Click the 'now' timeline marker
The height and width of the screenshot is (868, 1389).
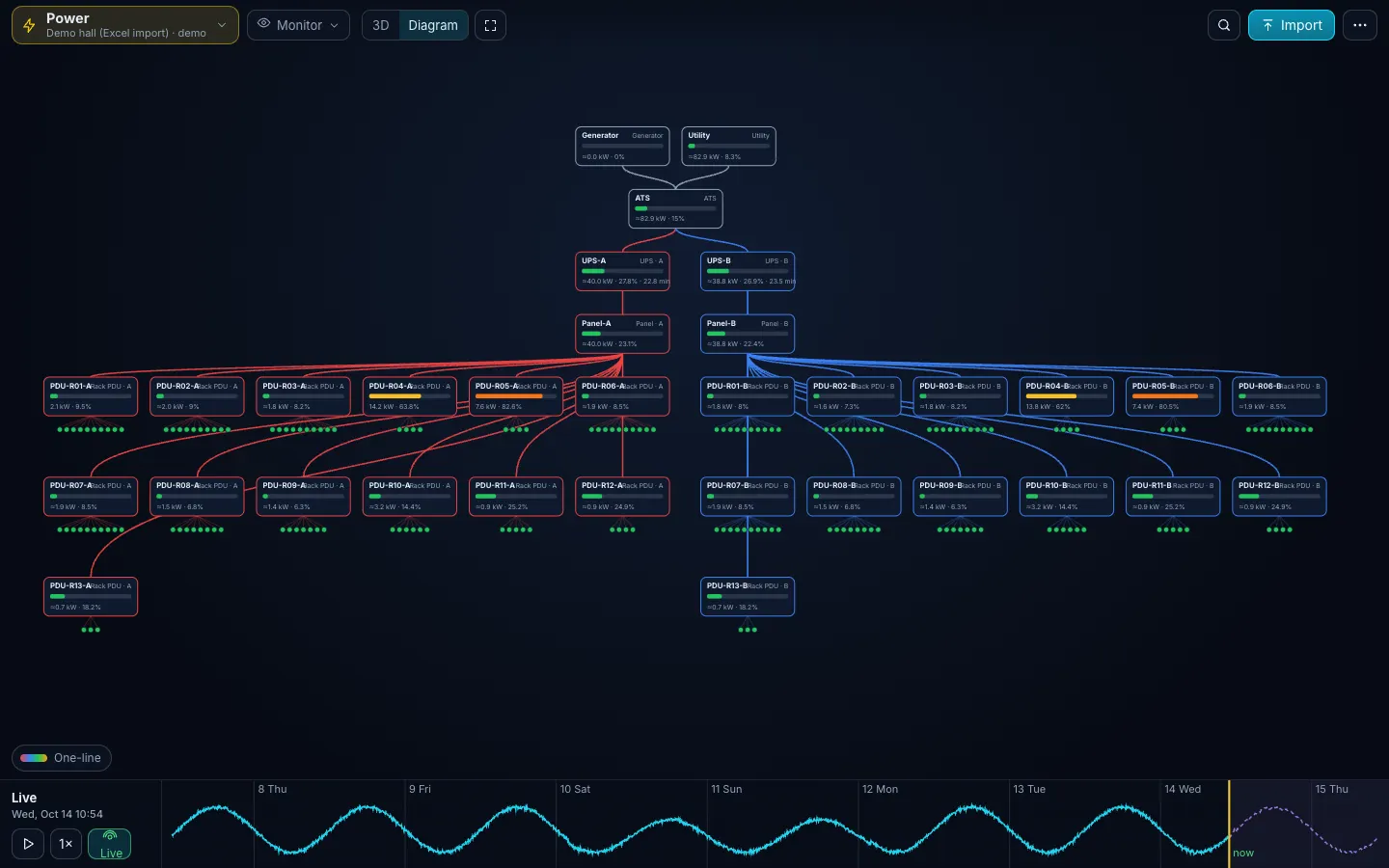coord(1243,853)
